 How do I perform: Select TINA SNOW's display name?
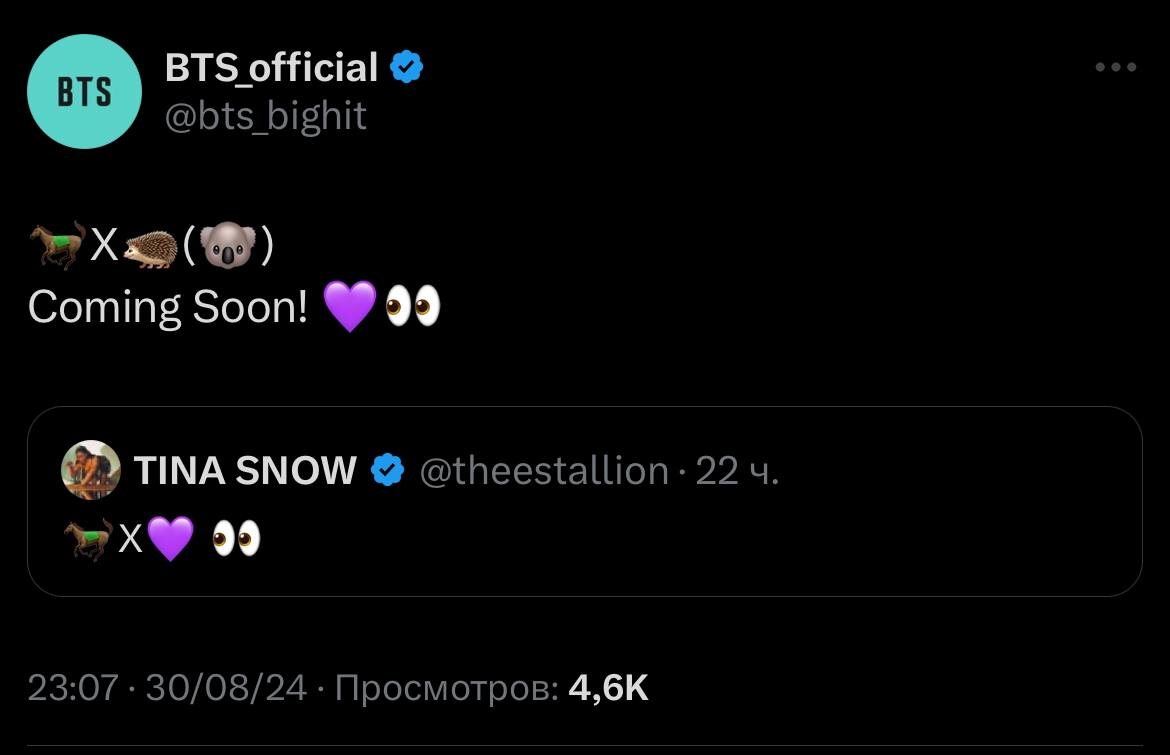[245, 470]
